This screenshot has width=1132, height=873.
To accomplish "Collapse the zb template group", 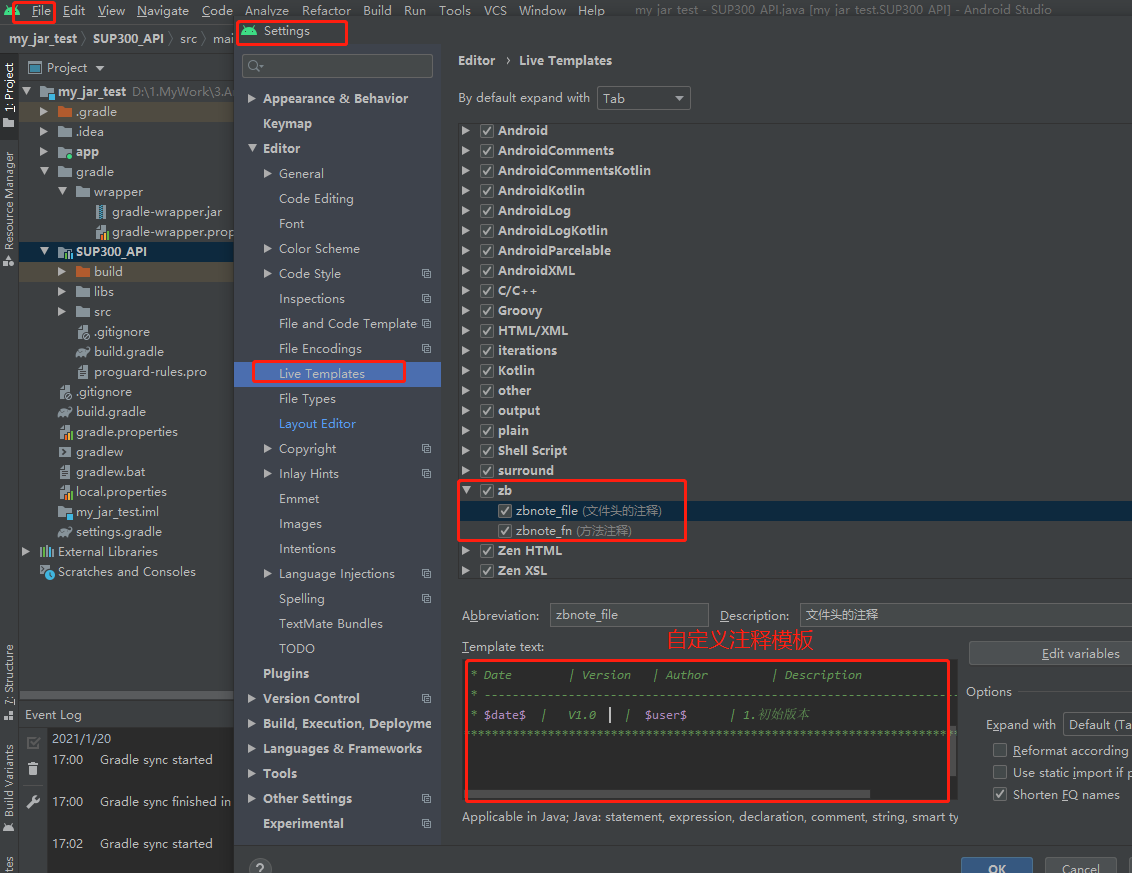I will pos(466,490).
